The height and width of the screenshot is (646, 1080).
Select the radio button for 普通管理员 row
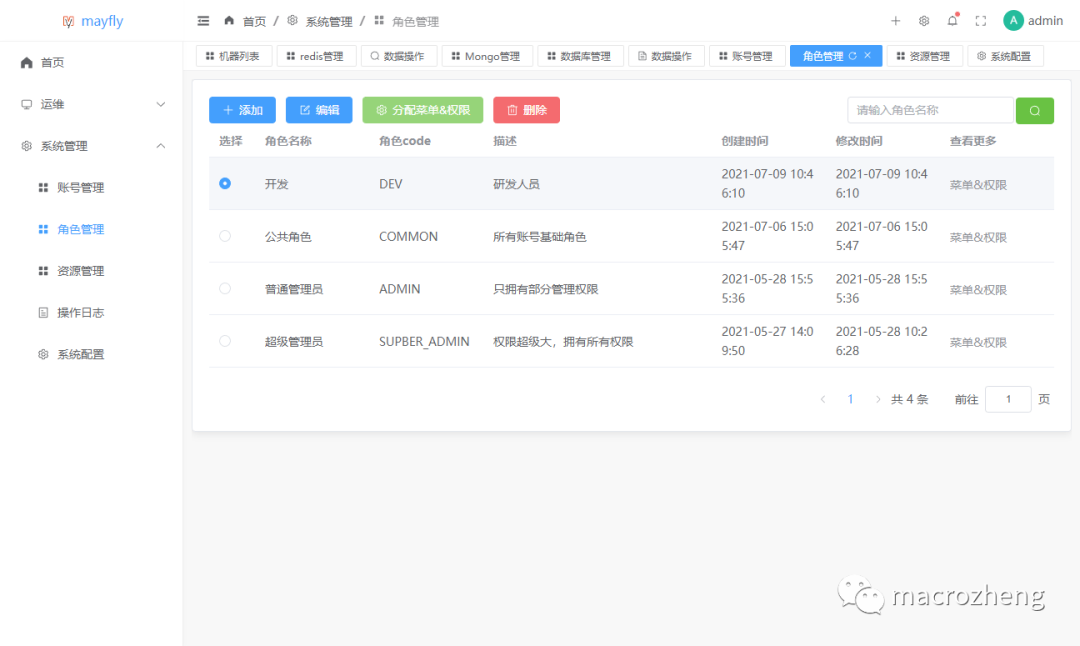225,288
